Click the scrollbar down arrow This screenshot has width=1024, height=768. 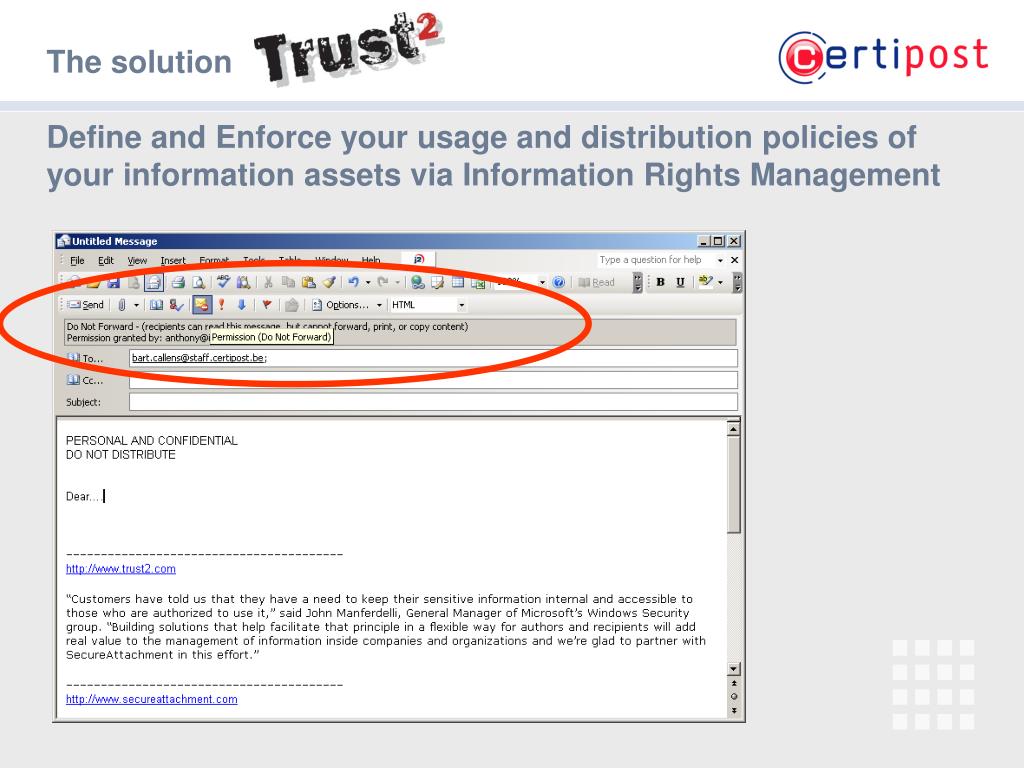tap(733, 669)
